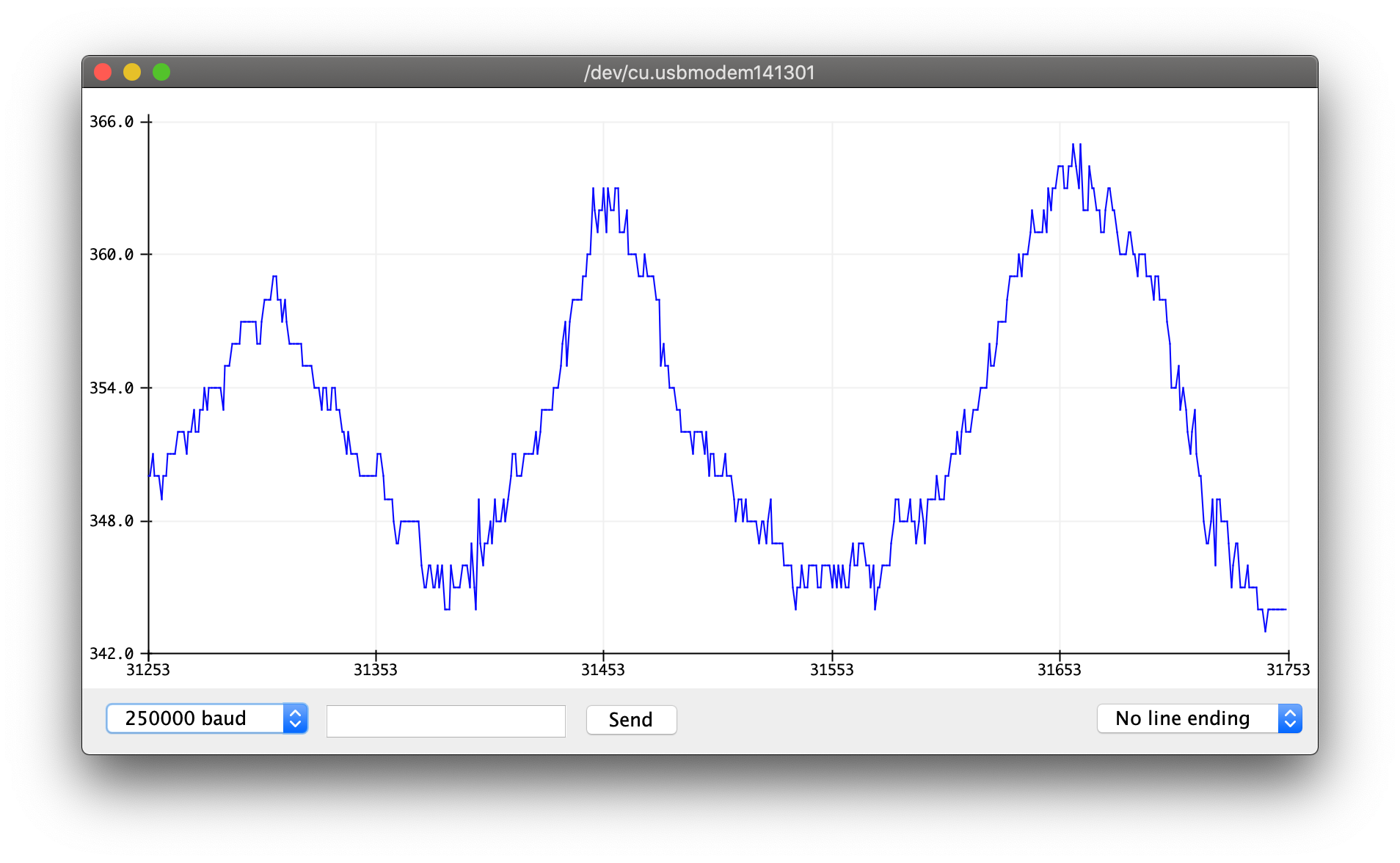Click the 342.0 y-axis label
1400x863 pixels.
(x=112, y=654)
